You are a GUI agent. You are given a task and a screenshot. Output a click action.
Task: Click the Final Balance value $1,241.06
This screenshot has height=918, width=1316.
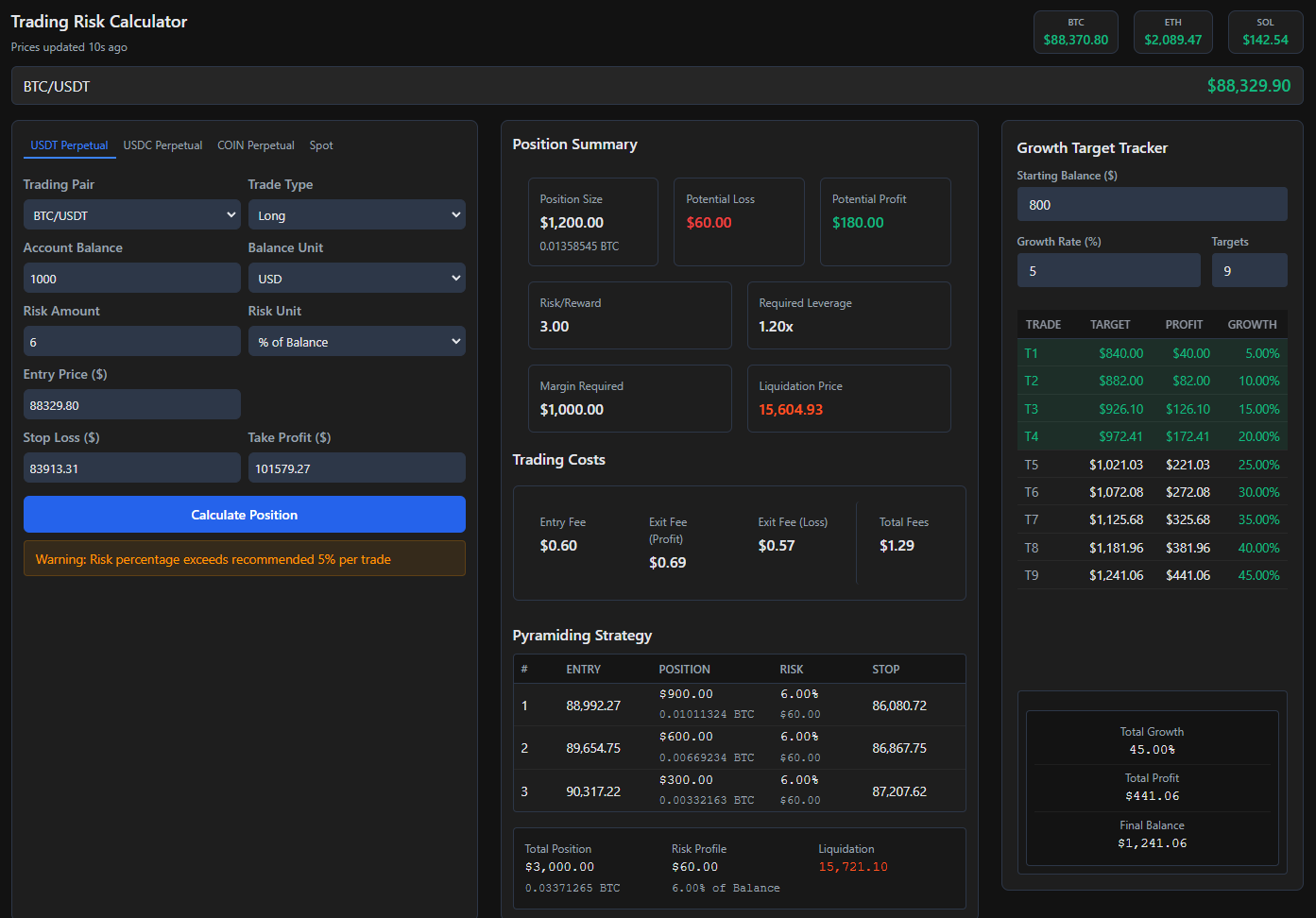(1152, 843)
